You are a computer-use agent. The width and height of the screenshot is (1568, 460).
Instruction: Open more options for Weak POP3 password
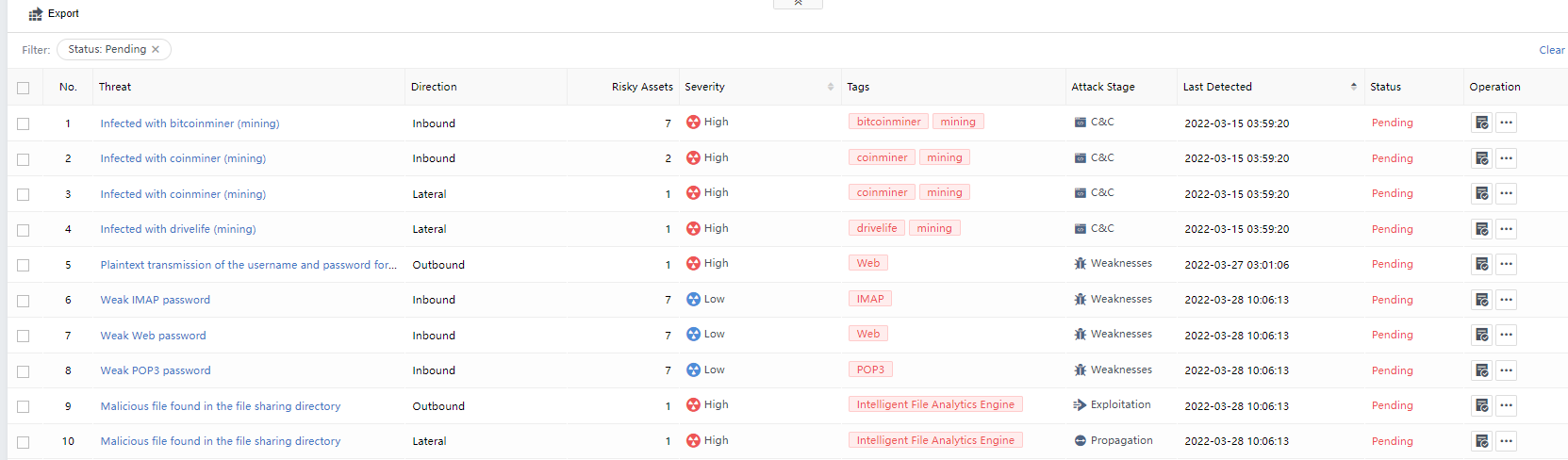[1506, 370]
